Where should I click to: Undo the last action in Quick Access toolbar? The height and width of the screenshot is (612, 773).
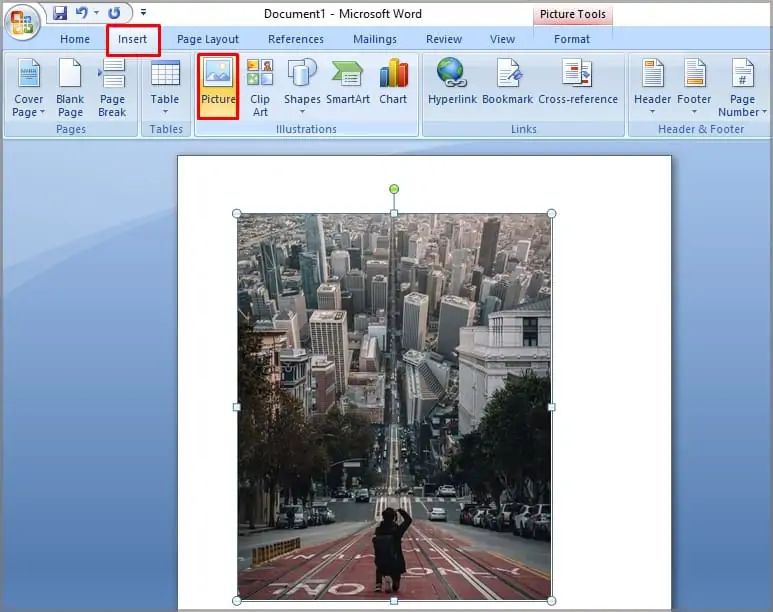[82, 13]
